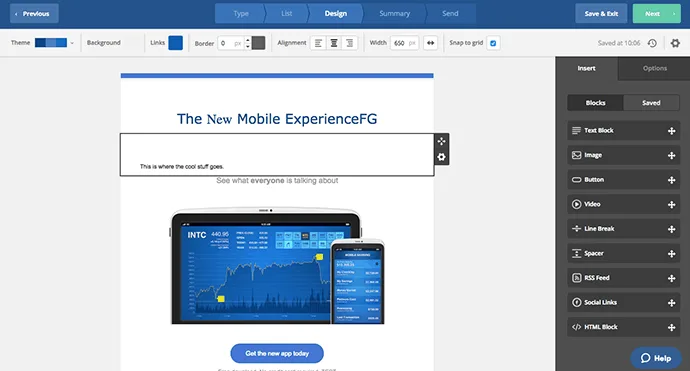Align content to the left
This screenshot has height=371, width=690.
pos(318,43)
